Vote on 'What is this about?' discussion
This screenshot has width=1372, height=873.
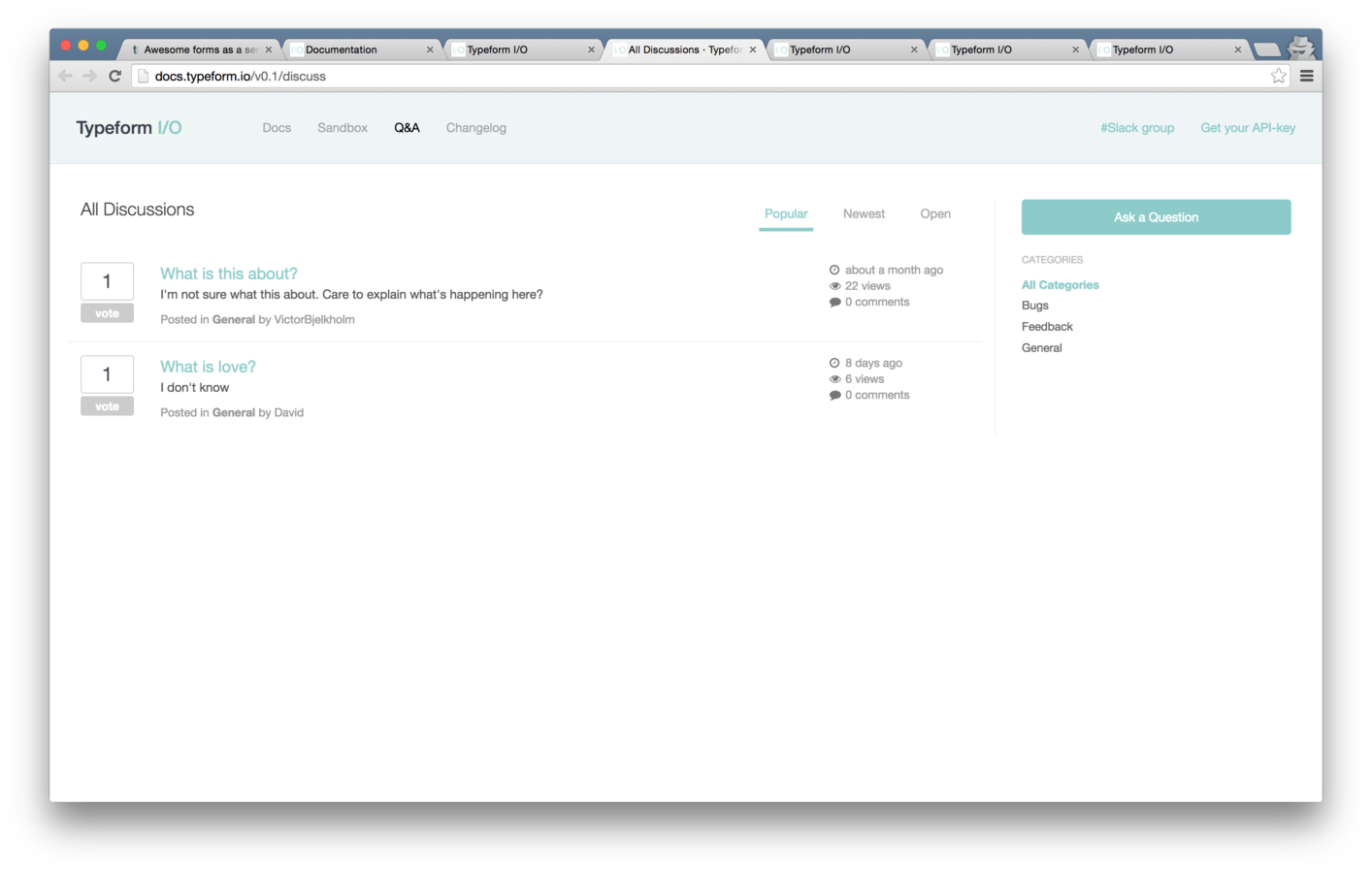pyautogui.click(x=107, y=313)
